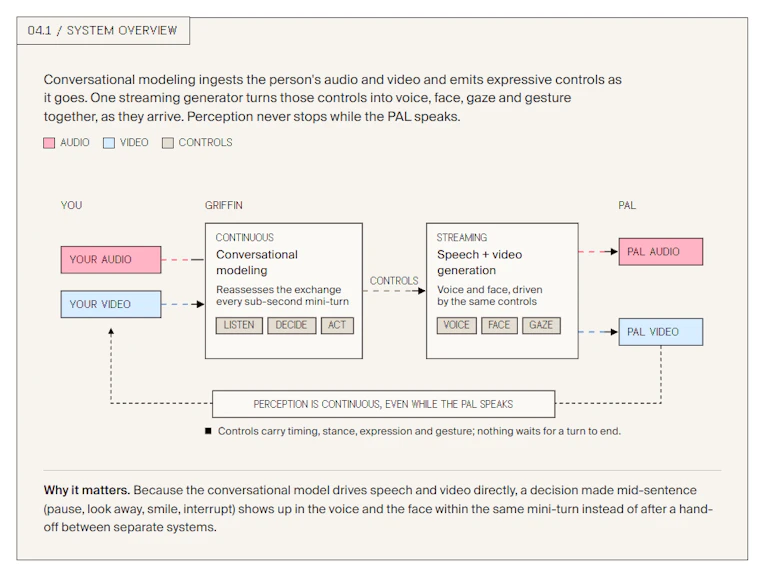760x580 pixels.
Task: Click the Speech + video generation heading
Action: (479, 262)
